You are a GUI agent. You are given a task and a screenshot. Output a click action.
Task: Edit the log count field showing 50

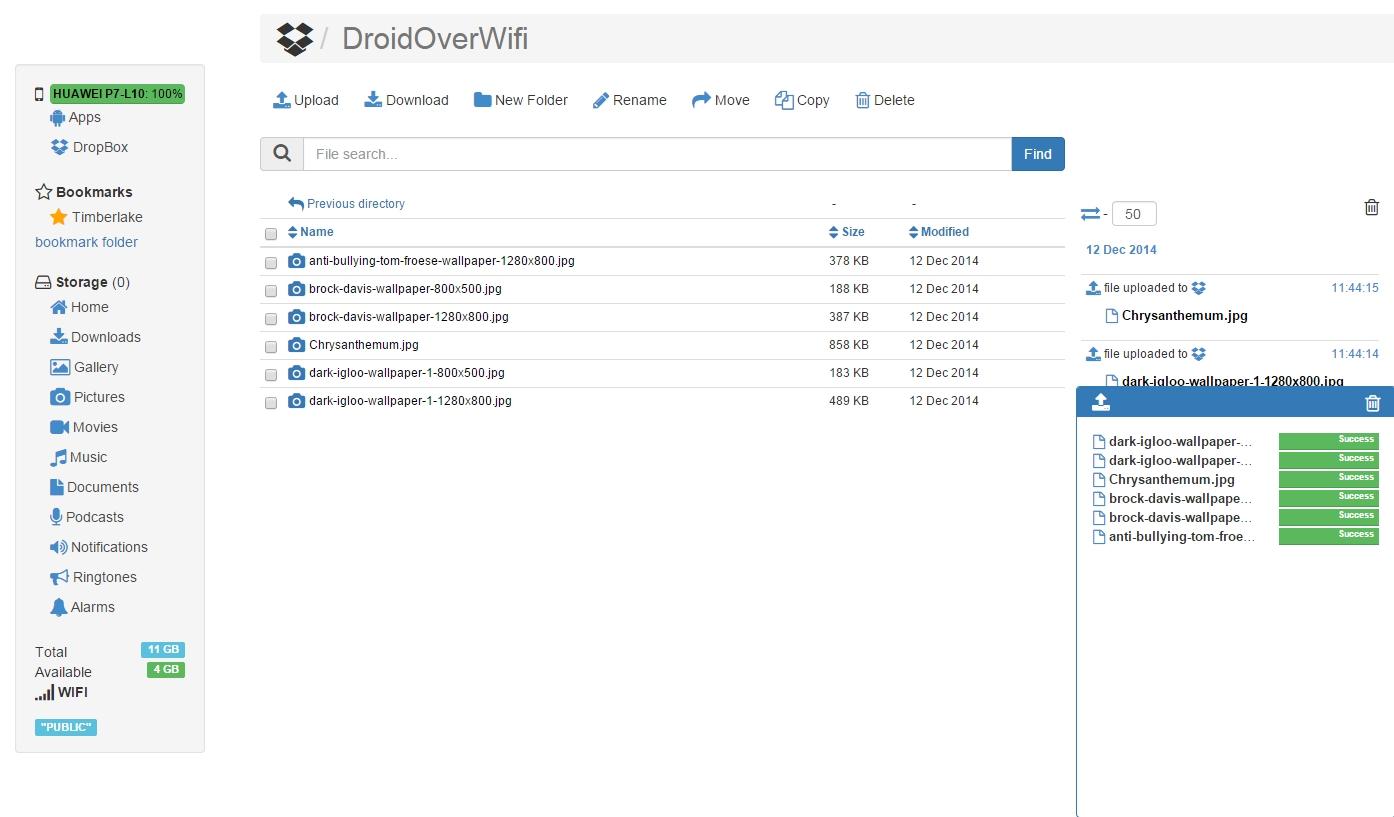point(1134,214)
